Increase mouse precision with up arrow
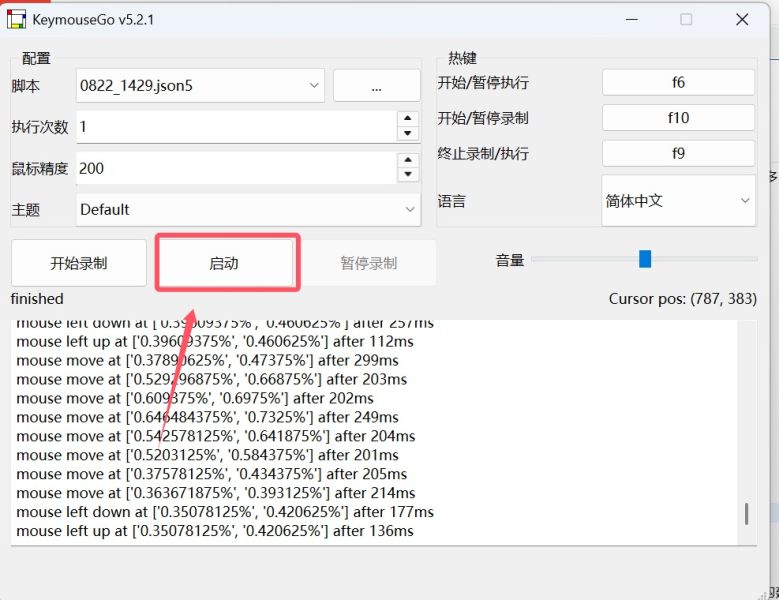Image resolution: width=779 pixels, height=600 pixels. [x=408, y=160]
